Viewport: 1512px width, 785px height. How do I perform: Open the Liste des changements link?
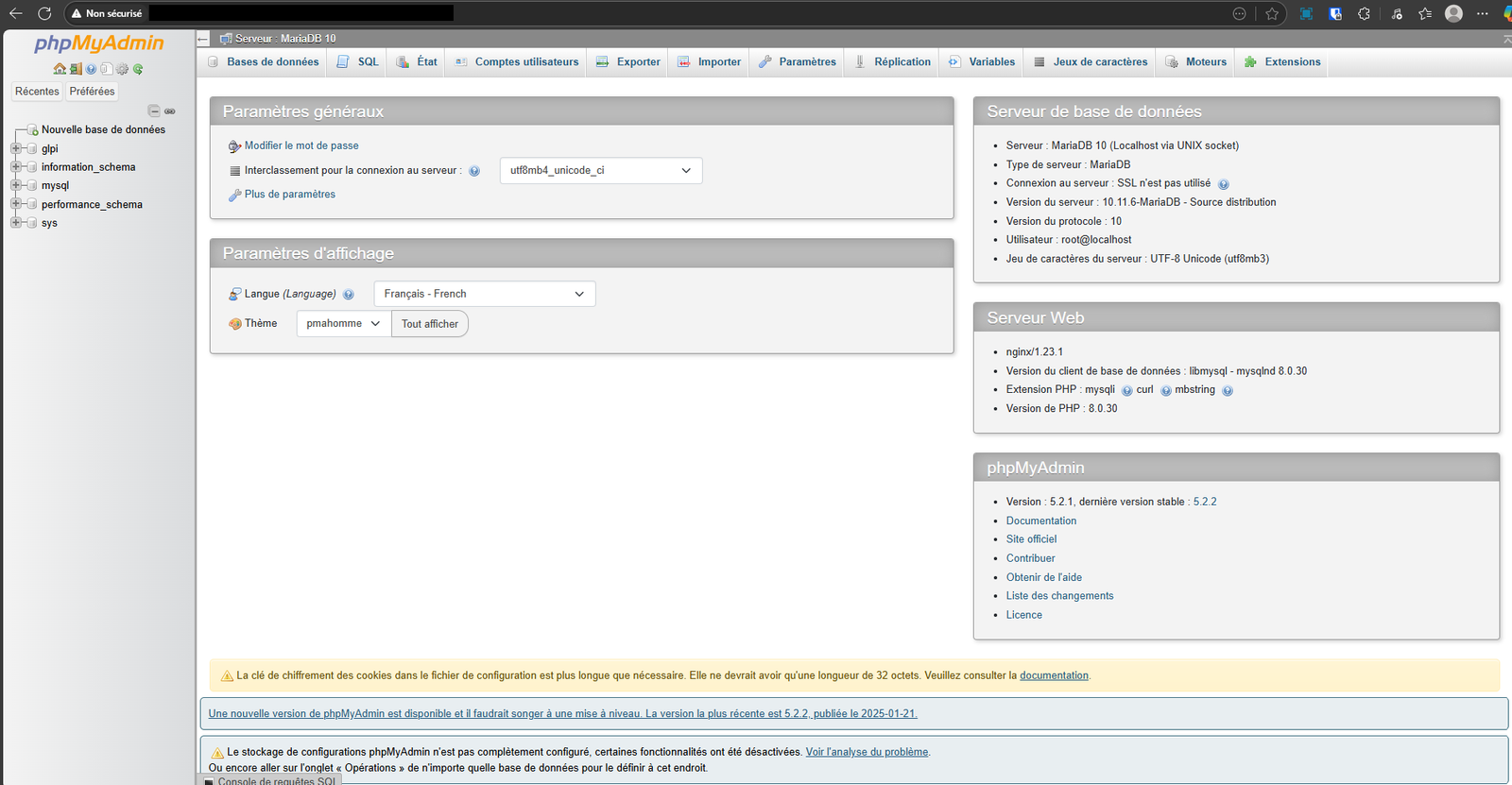click(1059, 596)
